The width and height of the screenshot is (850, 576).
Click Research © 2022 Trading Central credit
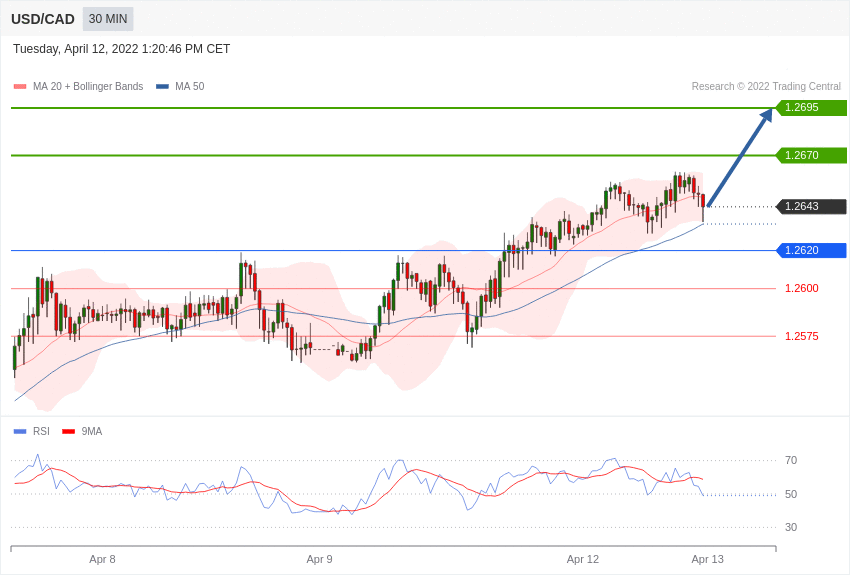click(x=766, y=86)
